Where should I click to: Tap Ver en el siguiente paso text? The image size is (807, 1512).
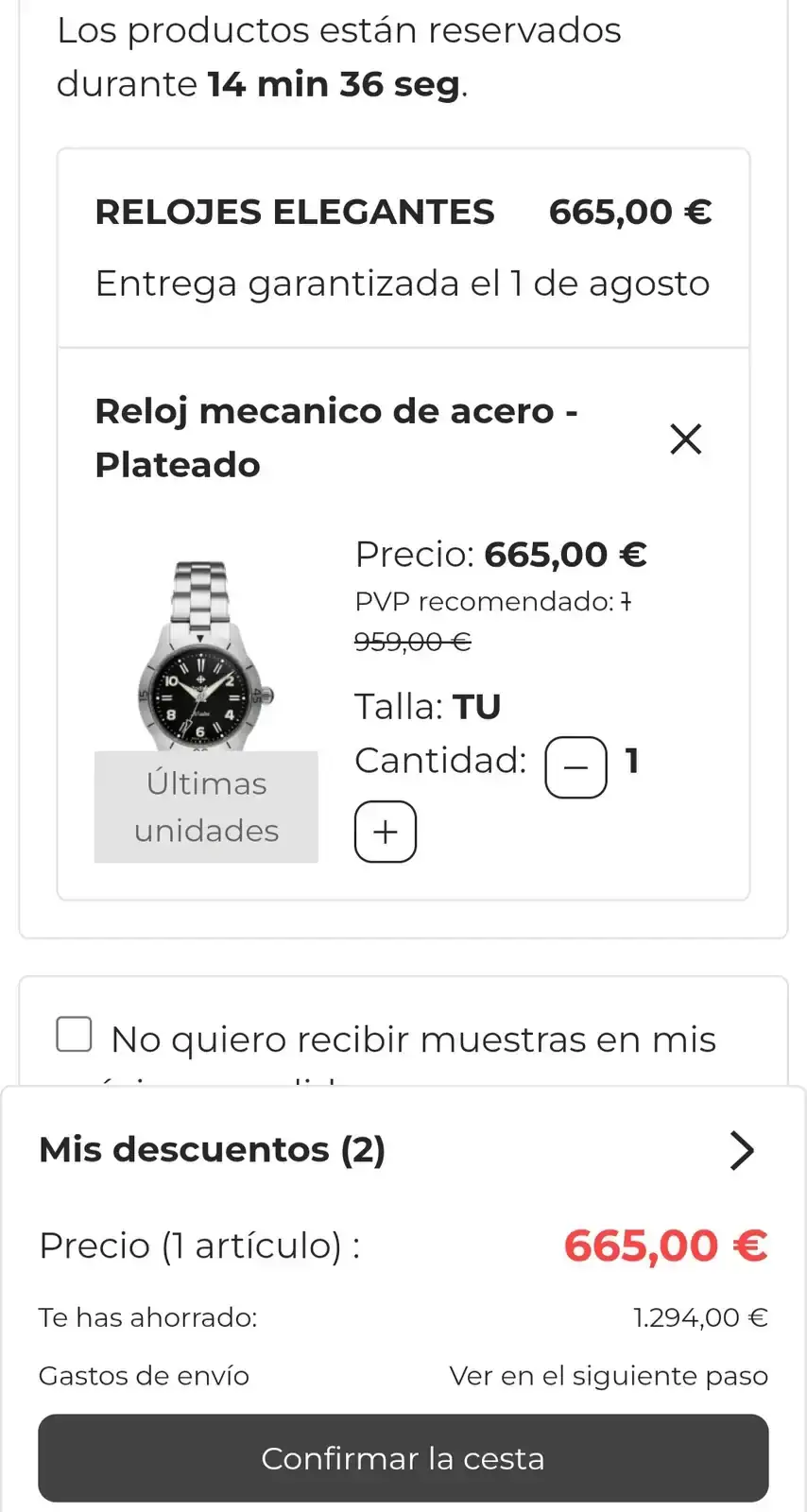click(x=609, y=1376)
